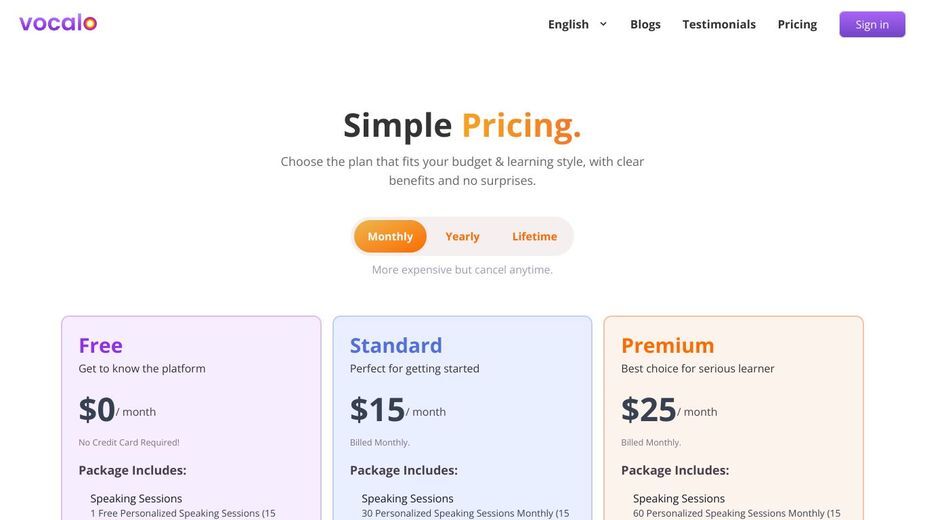The width and height of the screenshot is (925, 520).
Task: Go to Blogs page
Action: point(645,24)
